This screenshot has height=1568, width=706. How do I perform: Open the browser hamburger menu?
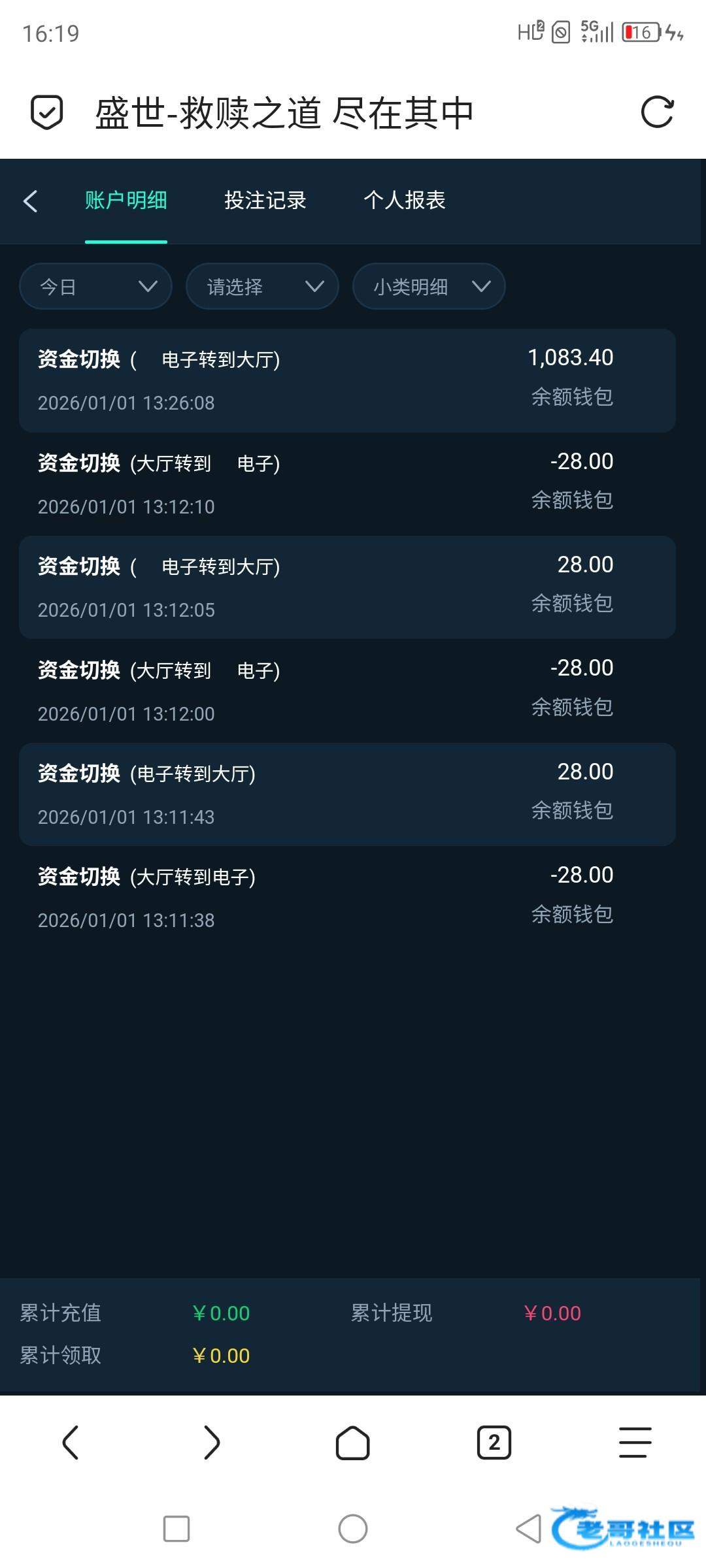point(635,1443)
